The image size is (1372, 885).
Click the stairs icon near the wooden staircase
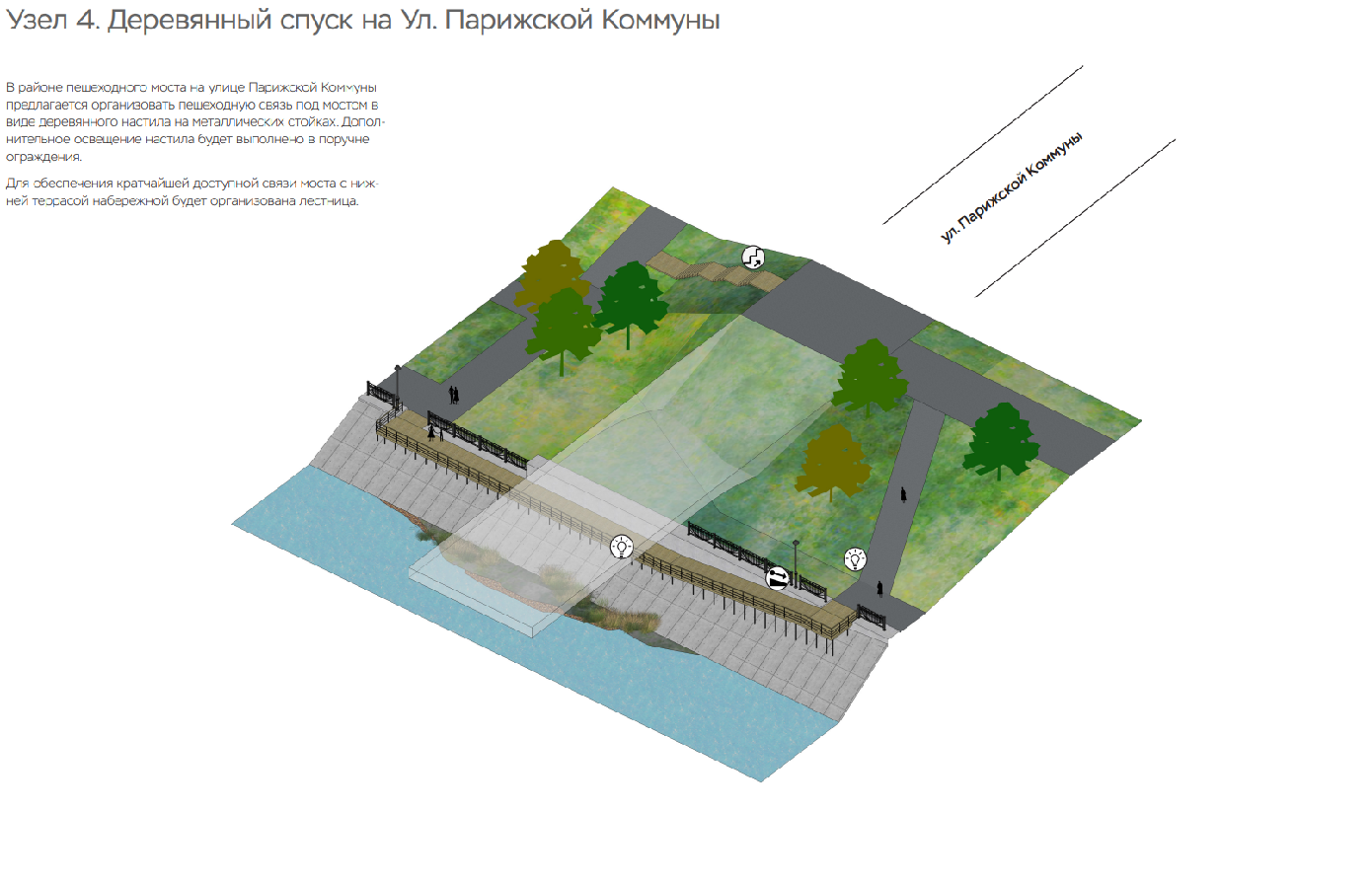pyautogui.click(x=753, y=258)
